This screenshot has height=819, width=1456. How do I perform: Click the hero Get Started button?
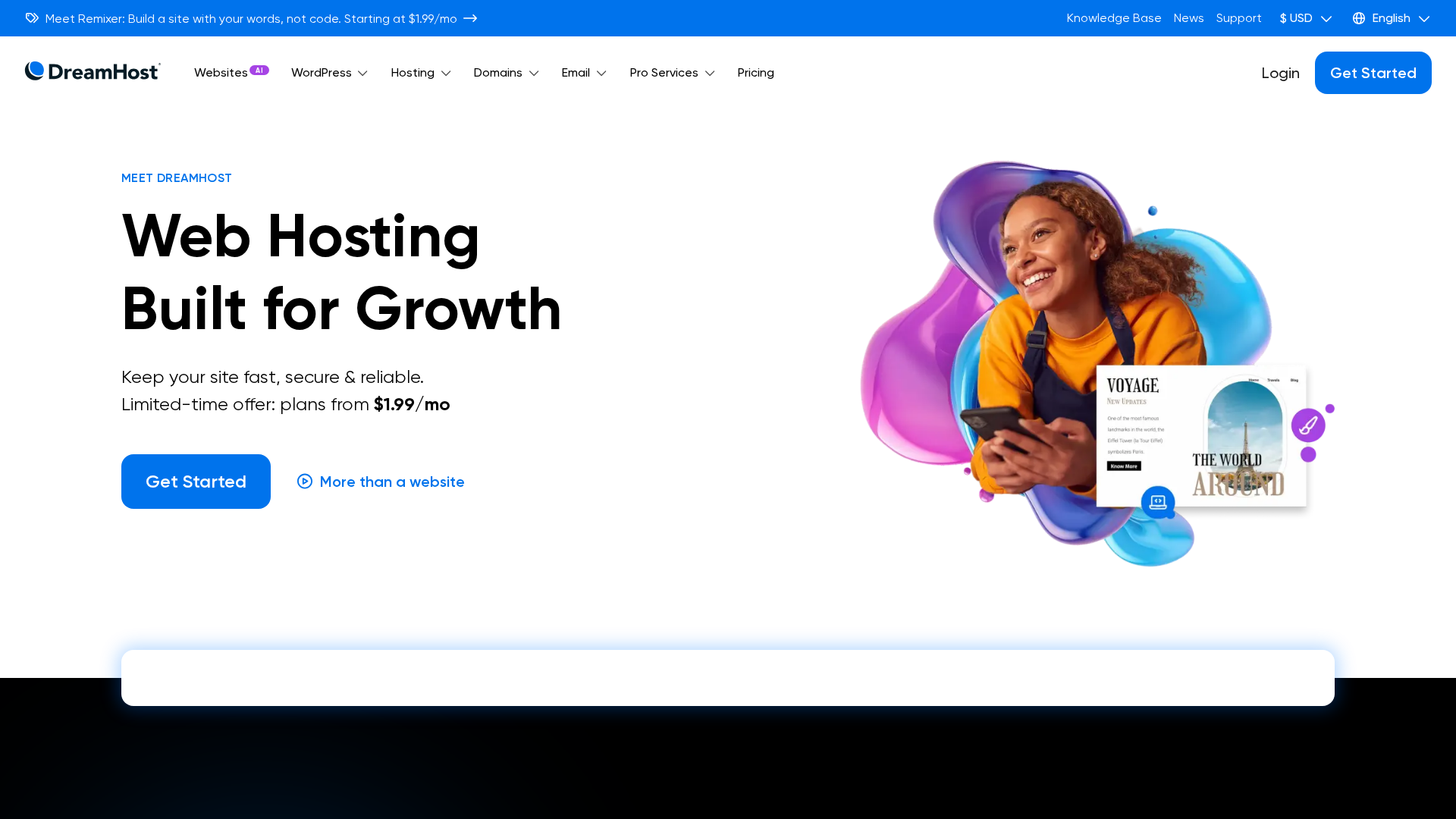coord(196,482)
